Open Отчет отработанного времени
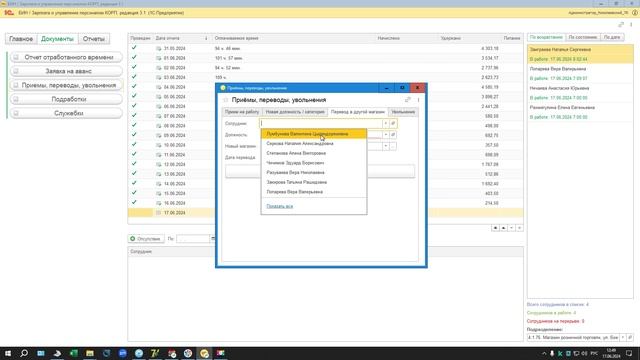The image size is (640, 360). (66, 57)
